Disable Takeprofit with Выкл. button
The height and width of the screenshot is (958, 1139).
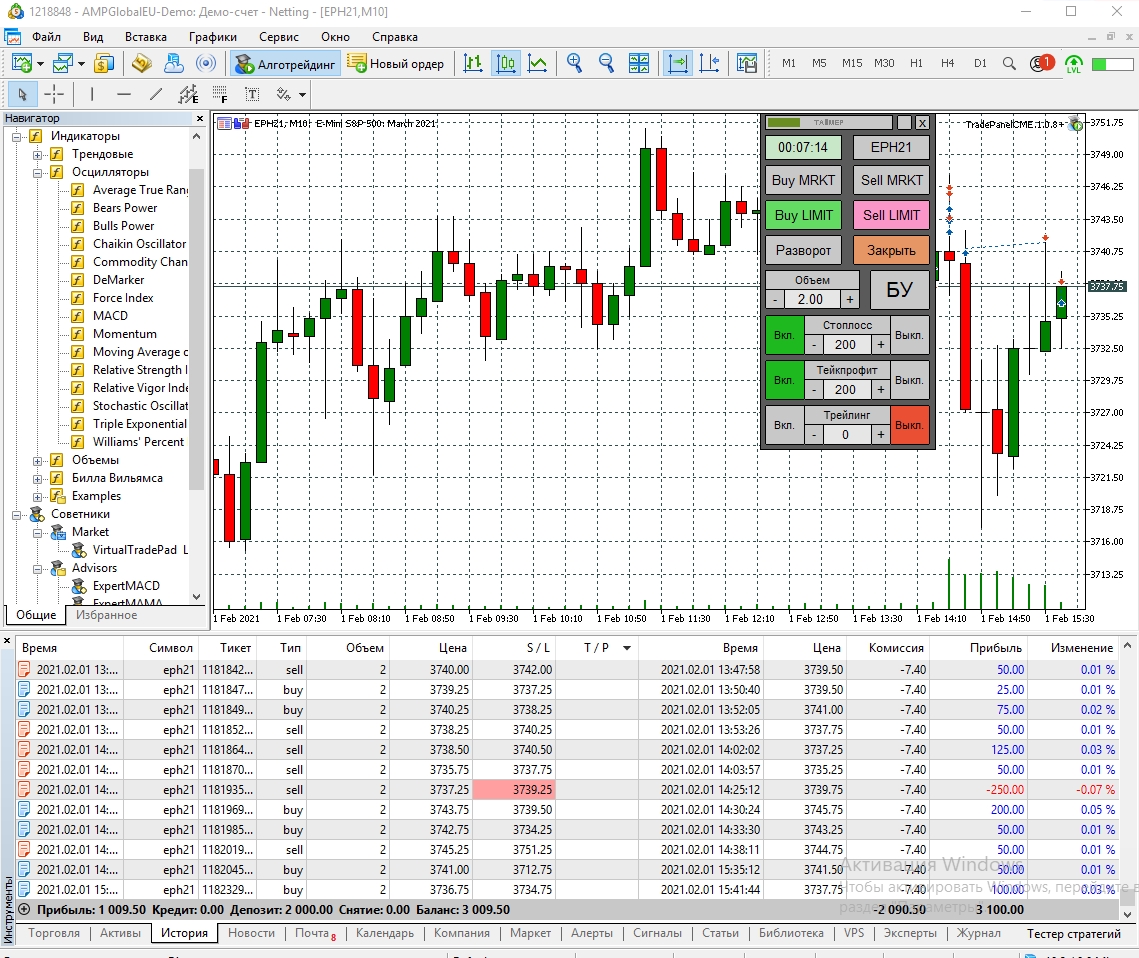[x=909, y=380]
